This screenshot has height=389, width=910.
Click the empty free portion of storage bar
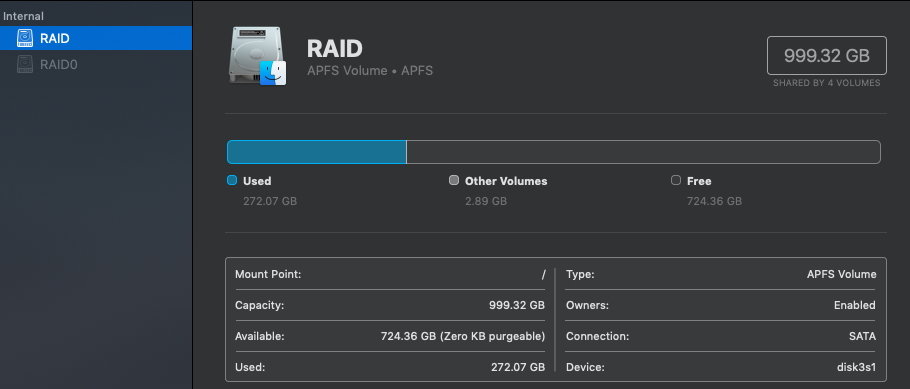(x=643, y=152)
